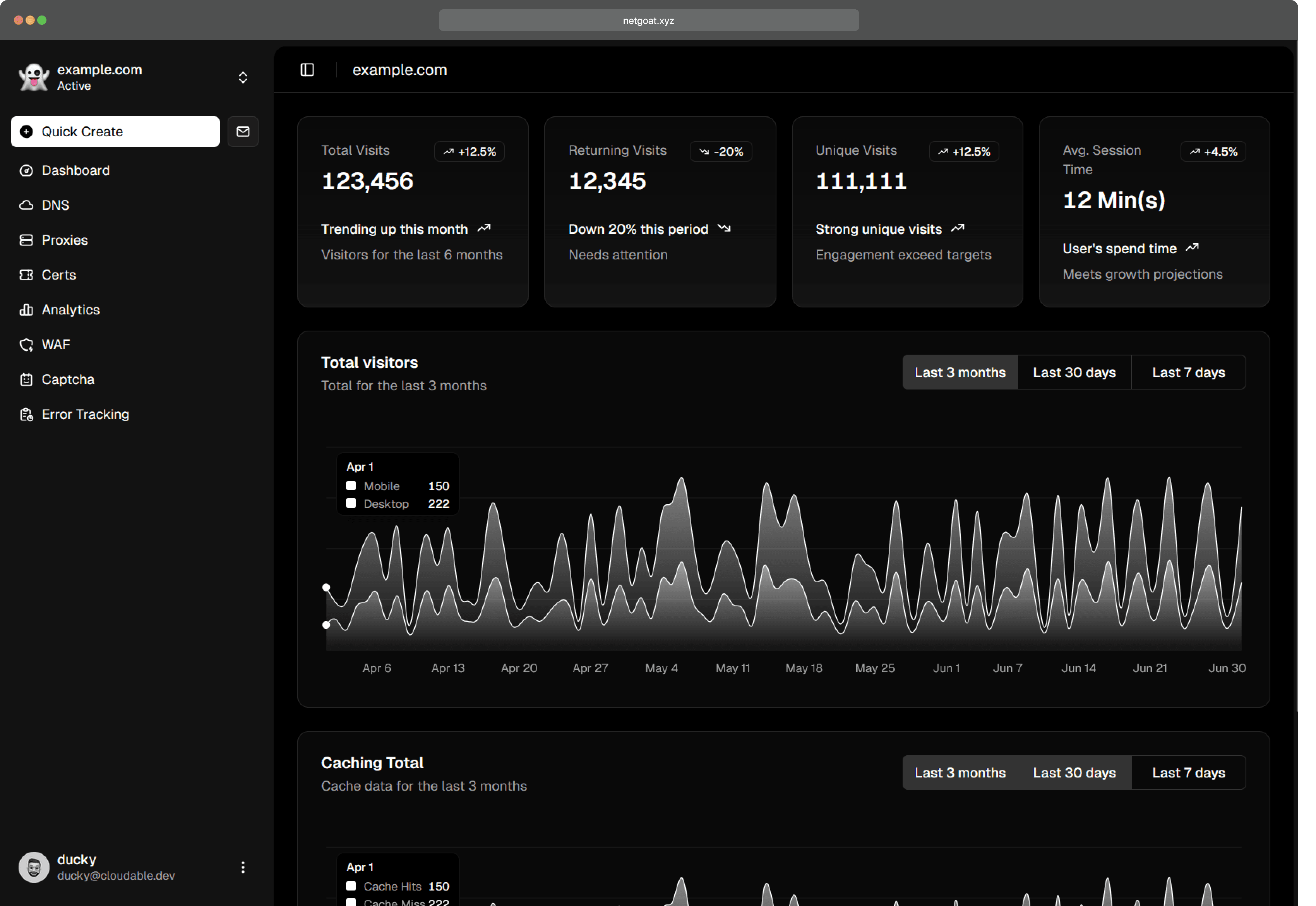1316x906 pixels.
Task: Click the Error Tracking clipboard icon
Action: coord(26,414)
